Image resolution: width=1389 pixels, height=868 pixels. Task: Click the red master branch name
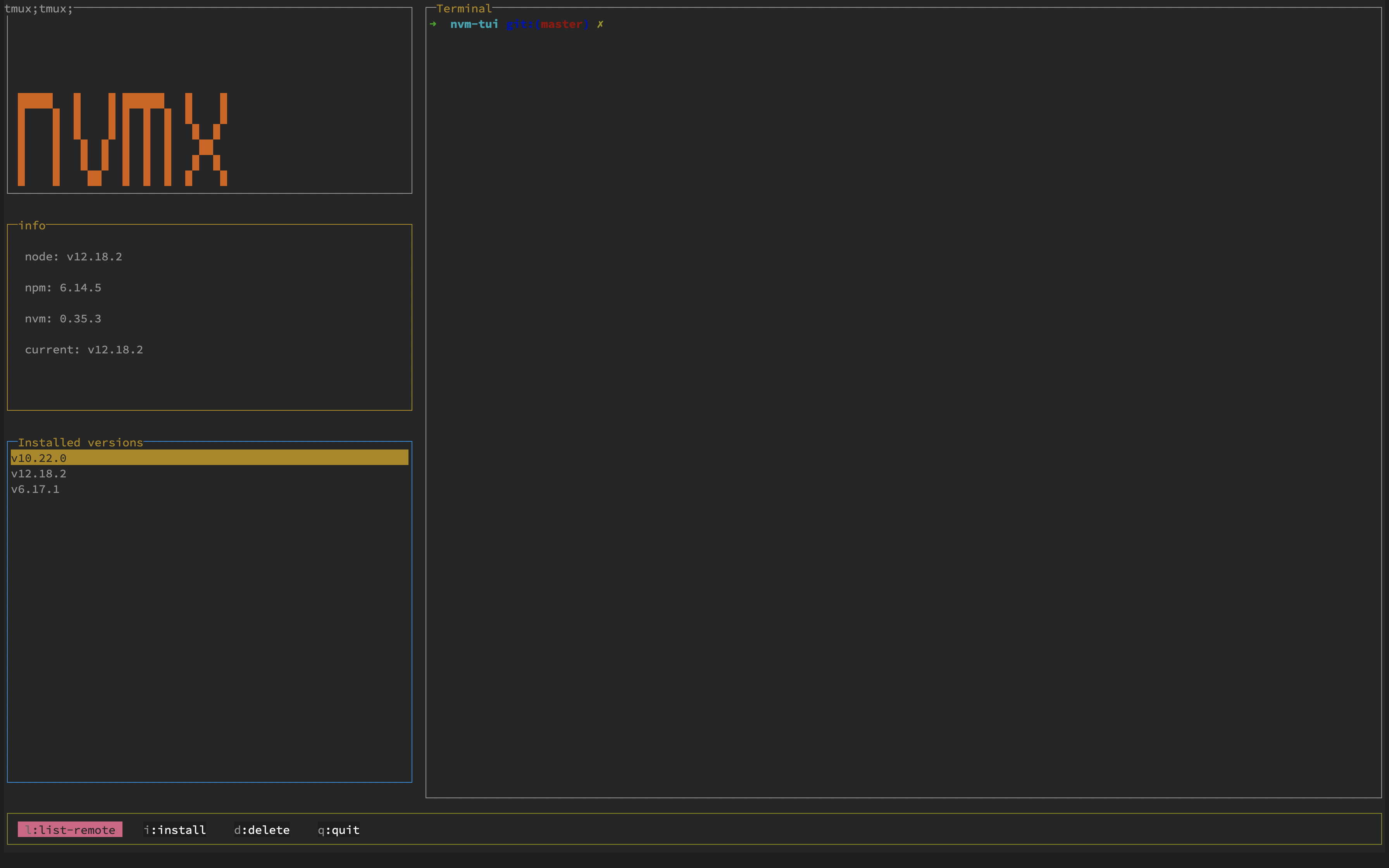[561, 24]
